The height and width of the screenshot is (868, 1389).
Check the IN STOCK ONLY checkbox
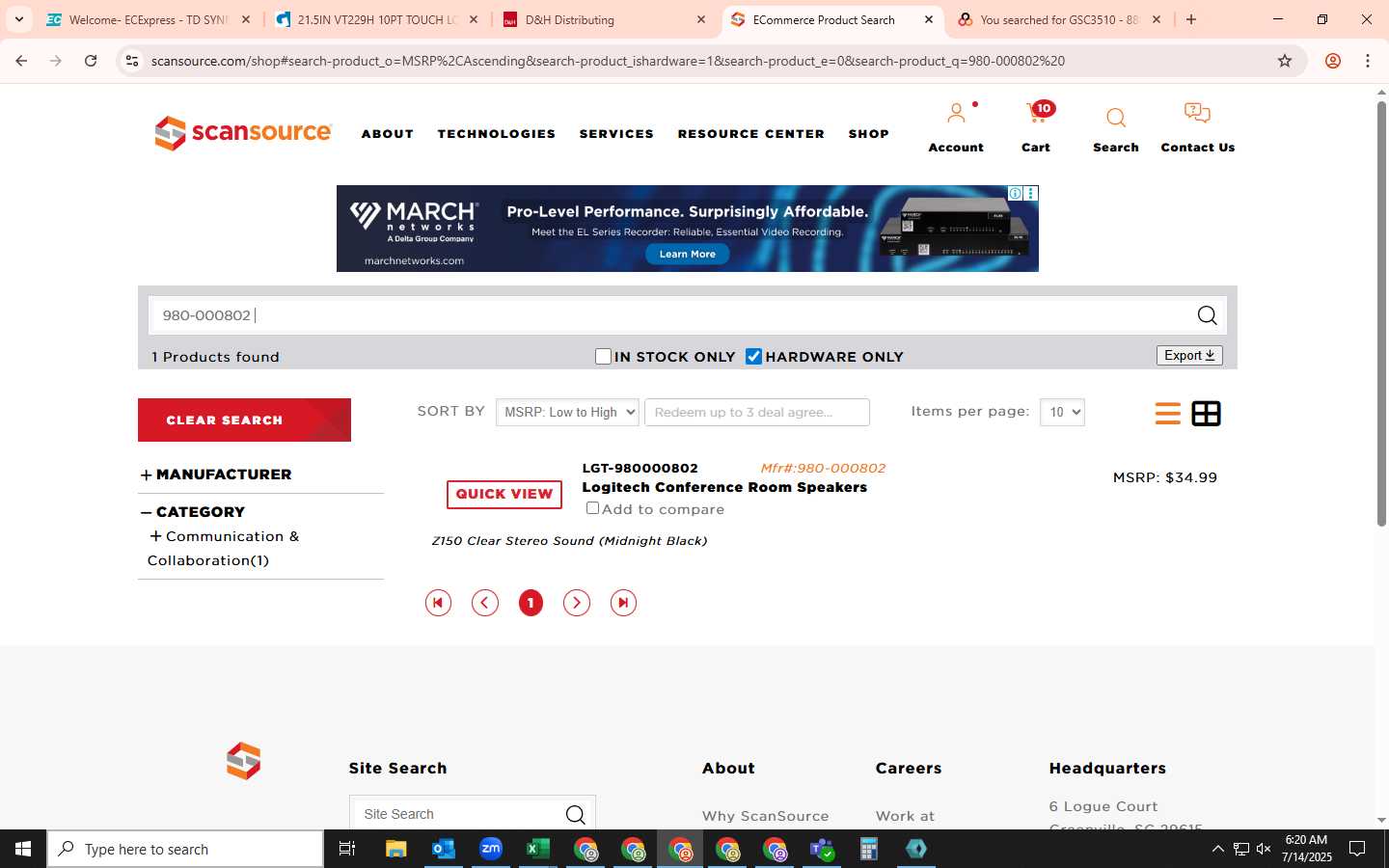click(x=603, y=357)
